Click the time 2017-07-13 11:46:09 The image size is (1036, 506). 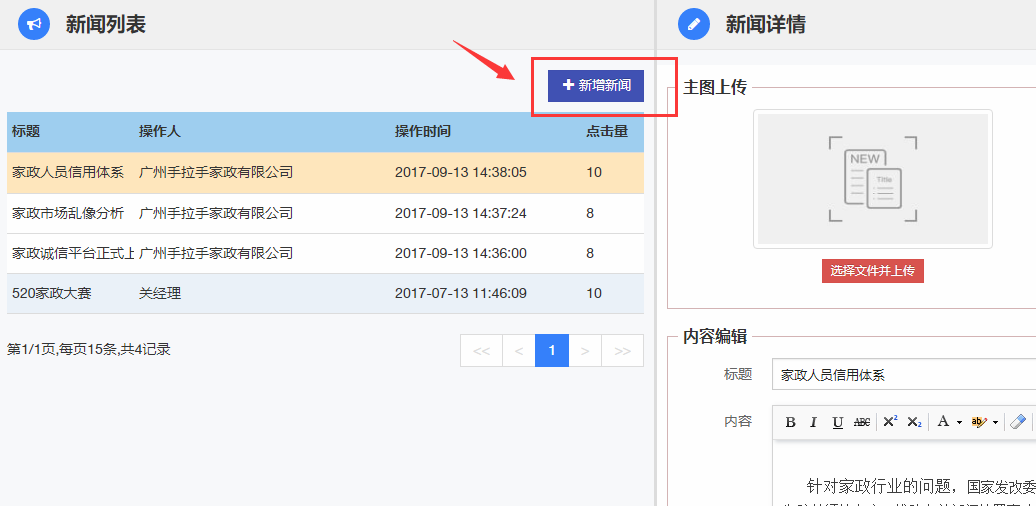[461, 293]
